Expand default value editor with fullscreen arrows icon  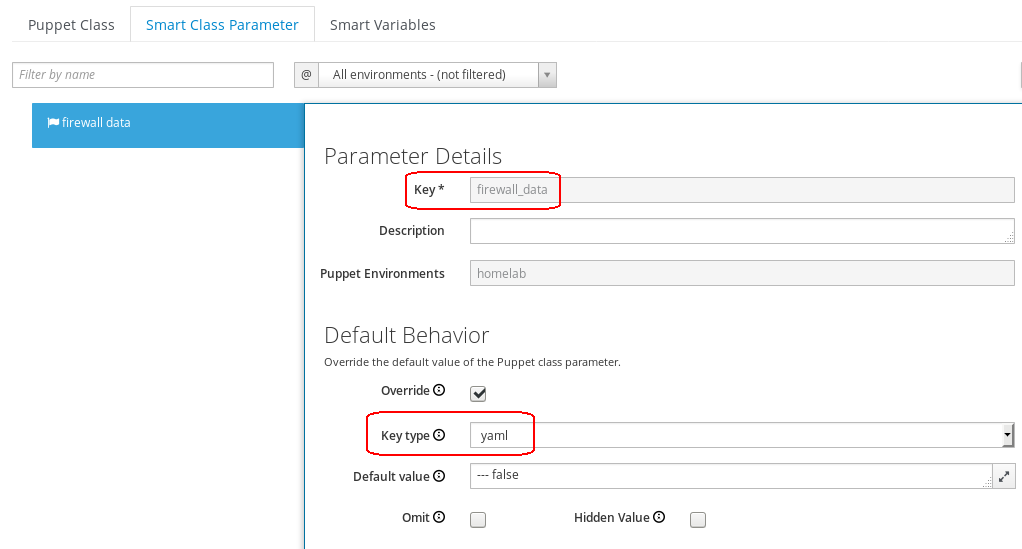(1004, 476)
